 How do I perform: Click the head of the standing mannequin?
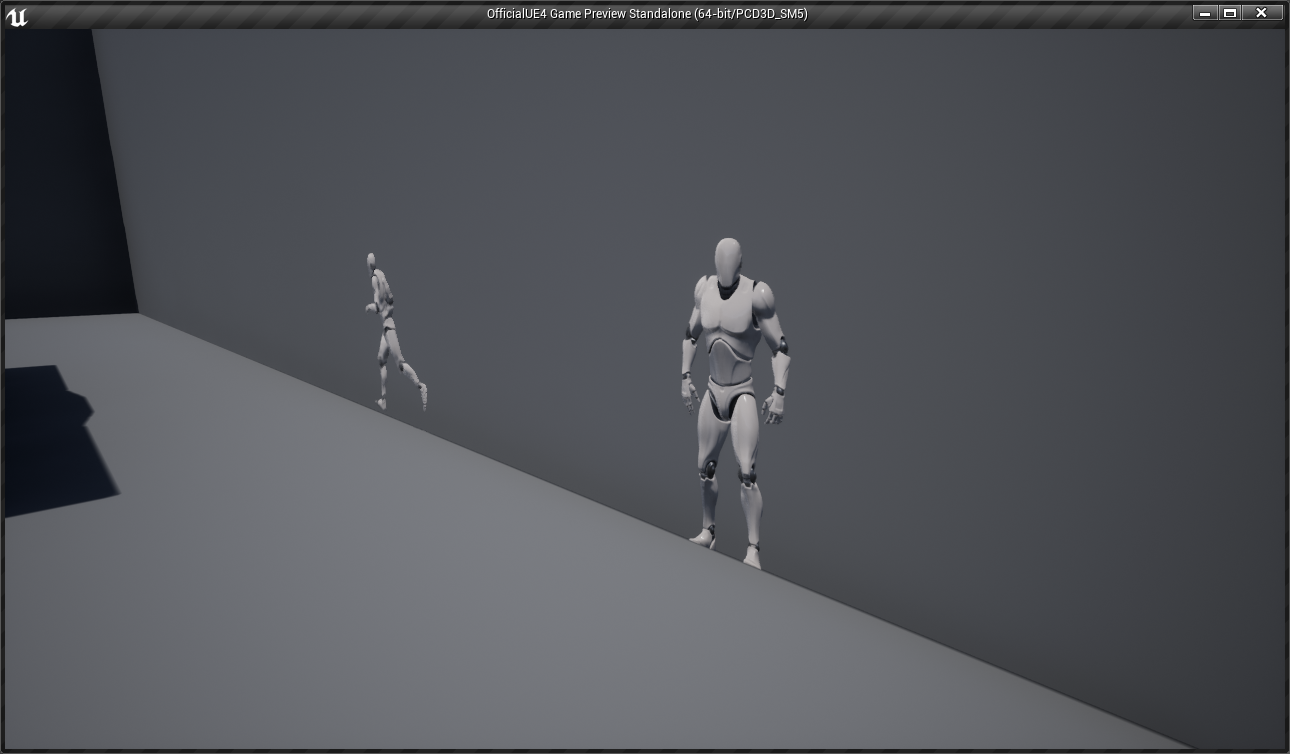726,255
